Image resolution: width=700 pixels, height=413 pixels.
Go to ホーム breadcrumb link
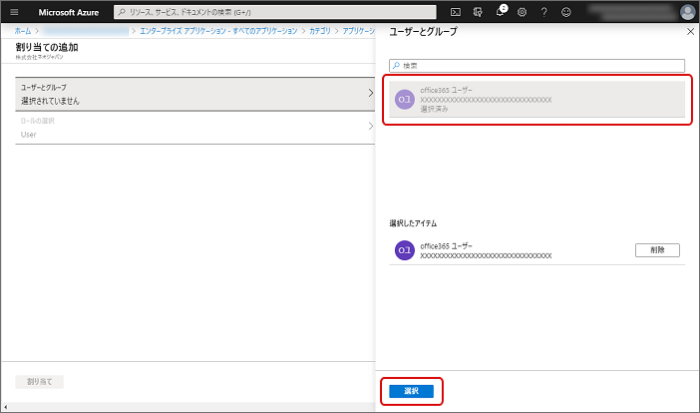click(x=22, y=32)
